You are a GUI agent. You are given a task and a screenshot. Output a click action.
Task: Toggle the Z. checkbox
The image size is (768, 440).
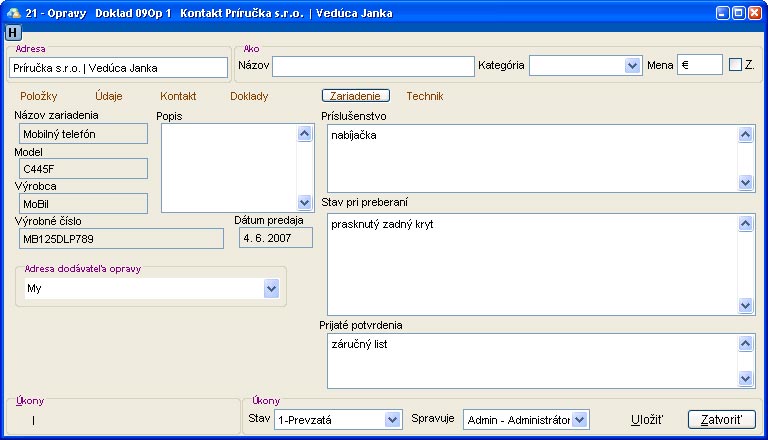[736, 65]
